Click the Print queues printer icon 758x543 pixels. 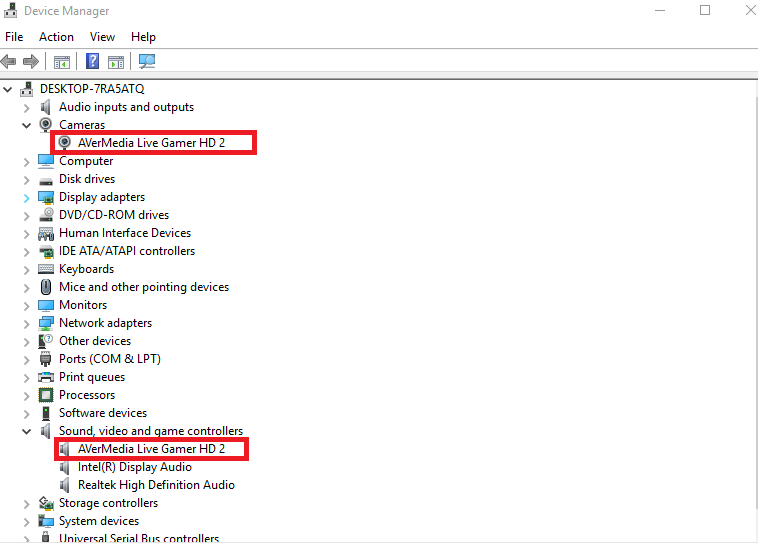(x=46, y=377)
